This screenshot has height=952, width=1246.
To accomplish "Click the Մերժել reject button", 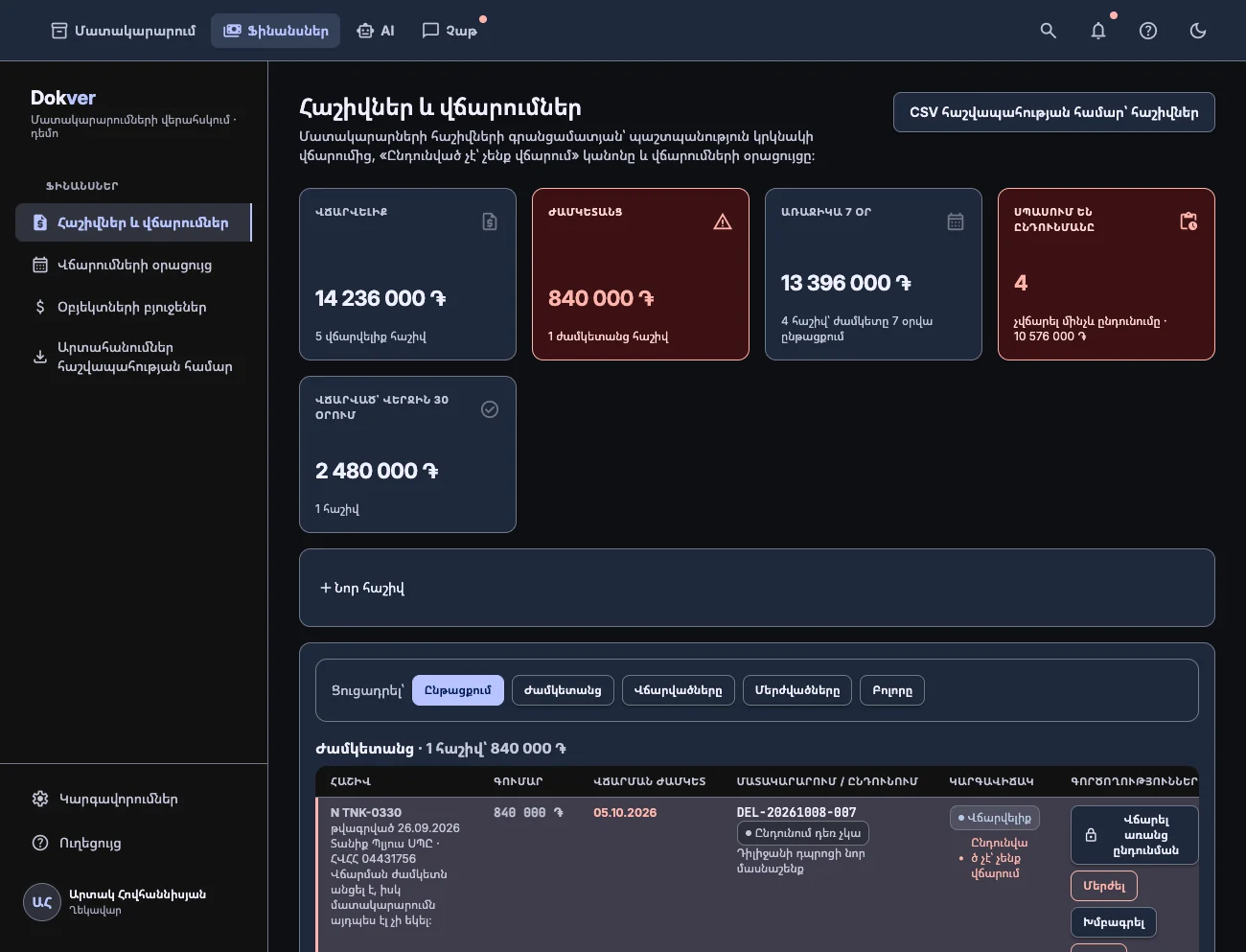I will click(x=1104, y=886).
